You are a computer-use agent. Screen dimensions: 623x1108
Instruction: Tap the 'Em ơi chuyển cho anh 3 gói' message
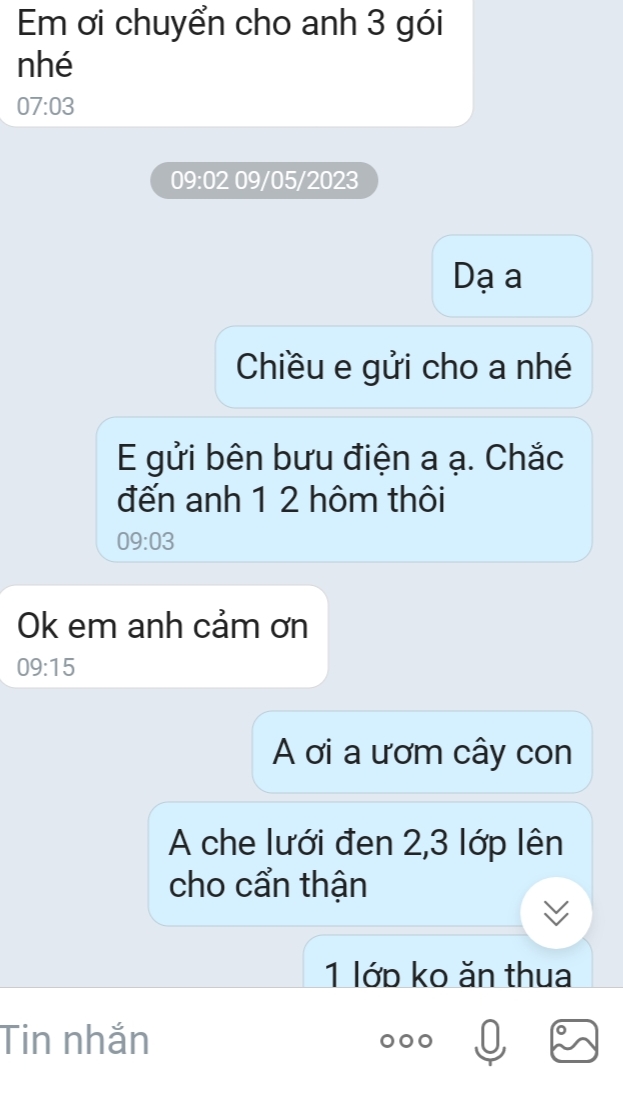[x=235, y=60]
